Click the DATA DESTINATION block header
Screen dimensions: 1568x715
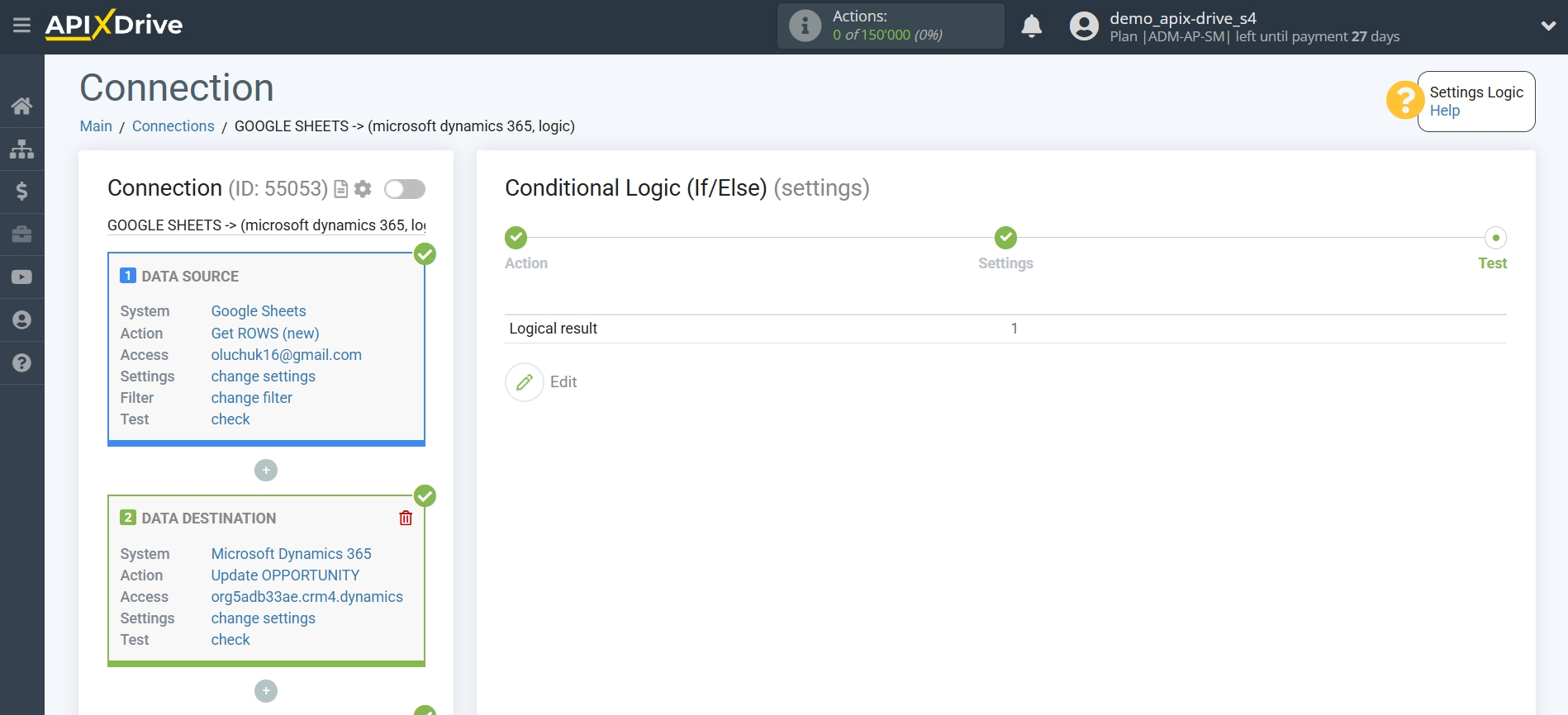208,518
